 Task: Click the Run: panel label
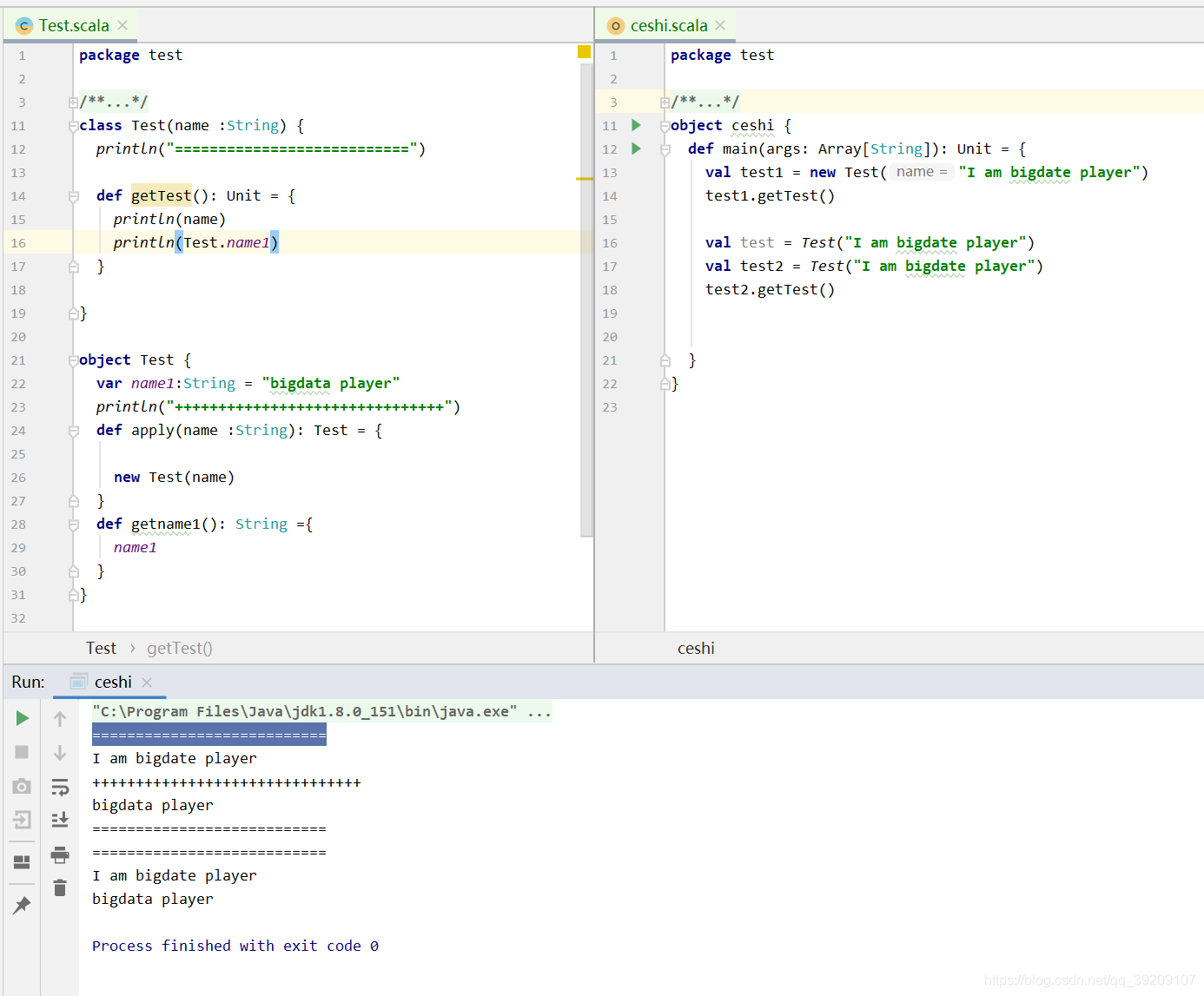pos(28,682)
